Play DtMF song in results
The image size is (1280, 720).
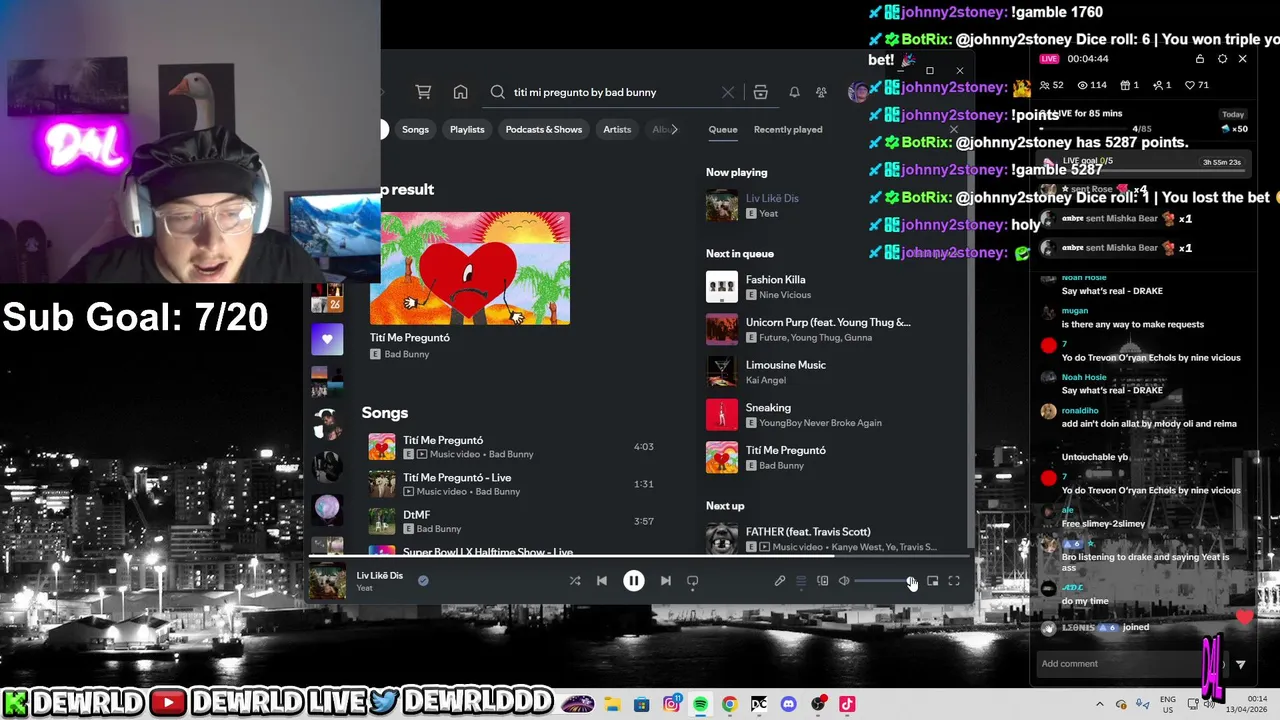(510, 521)
